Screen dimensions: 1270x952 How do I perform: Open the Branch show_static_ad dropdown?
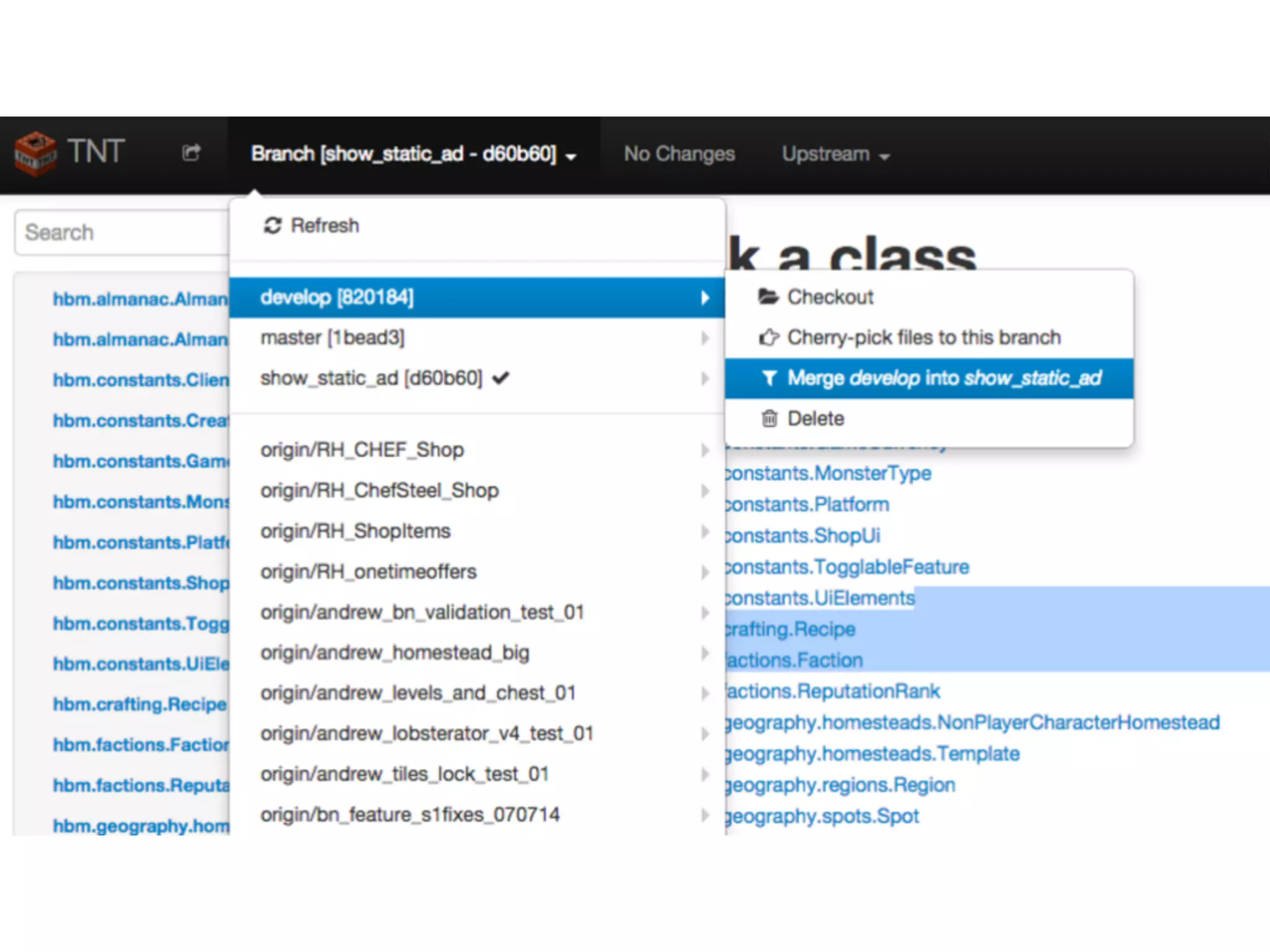point(414,154)
